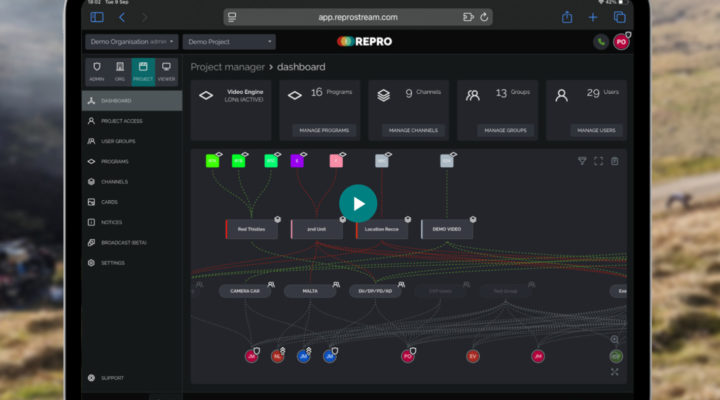Show the Safari tab overview icon
The width and height of the screenshot is (720, 400).
point(619,17)
